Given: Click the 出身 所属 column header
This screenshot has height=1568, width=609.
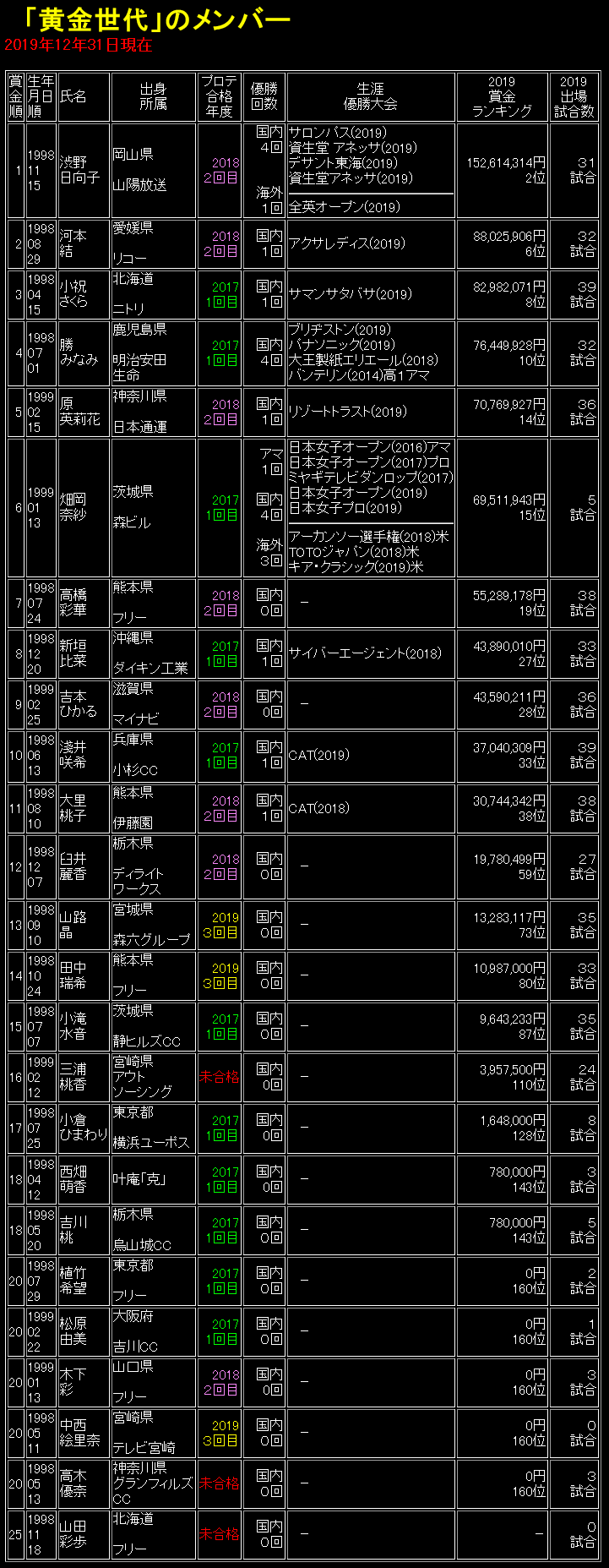Looking at the screenshot, I should coord(153,96).
